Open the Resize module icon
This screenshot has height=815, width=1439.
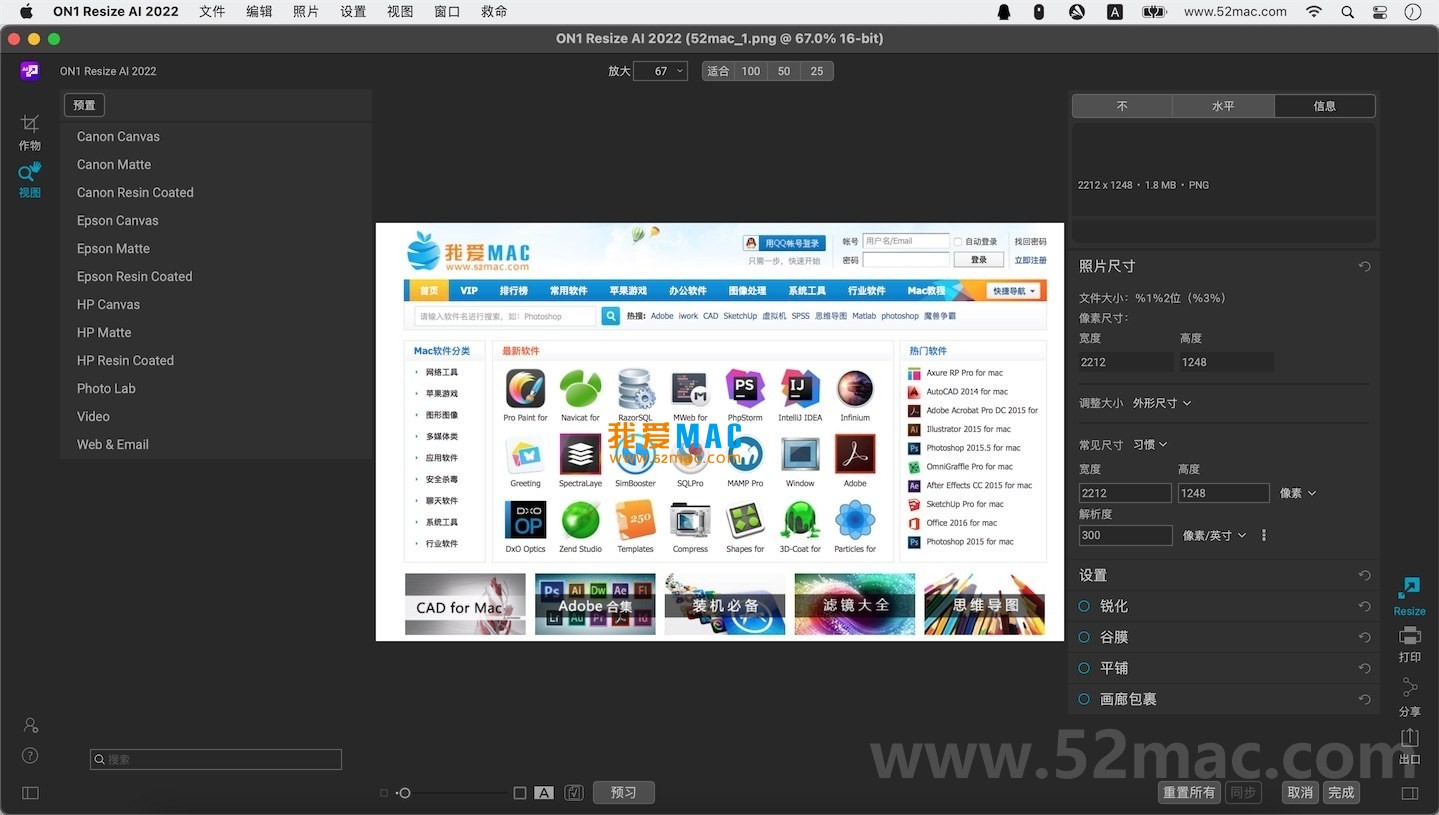click(1409, 596)
